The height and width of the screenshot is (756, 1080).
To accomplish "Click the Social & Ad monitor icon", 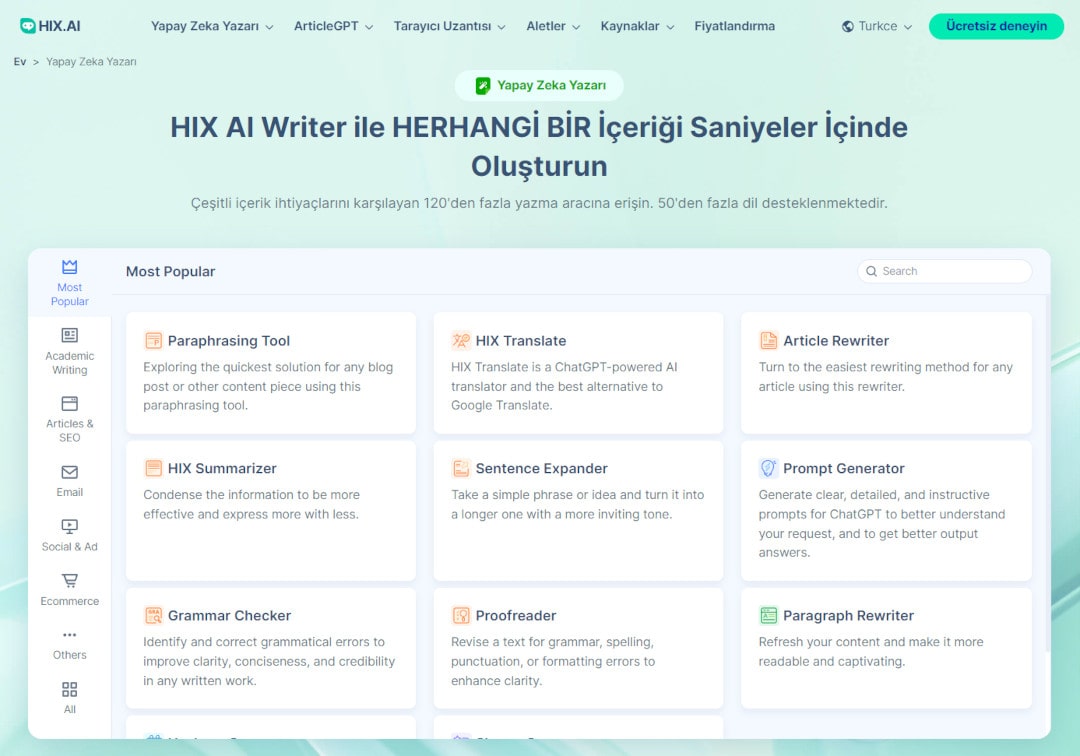I will click(x=70, y=527).
